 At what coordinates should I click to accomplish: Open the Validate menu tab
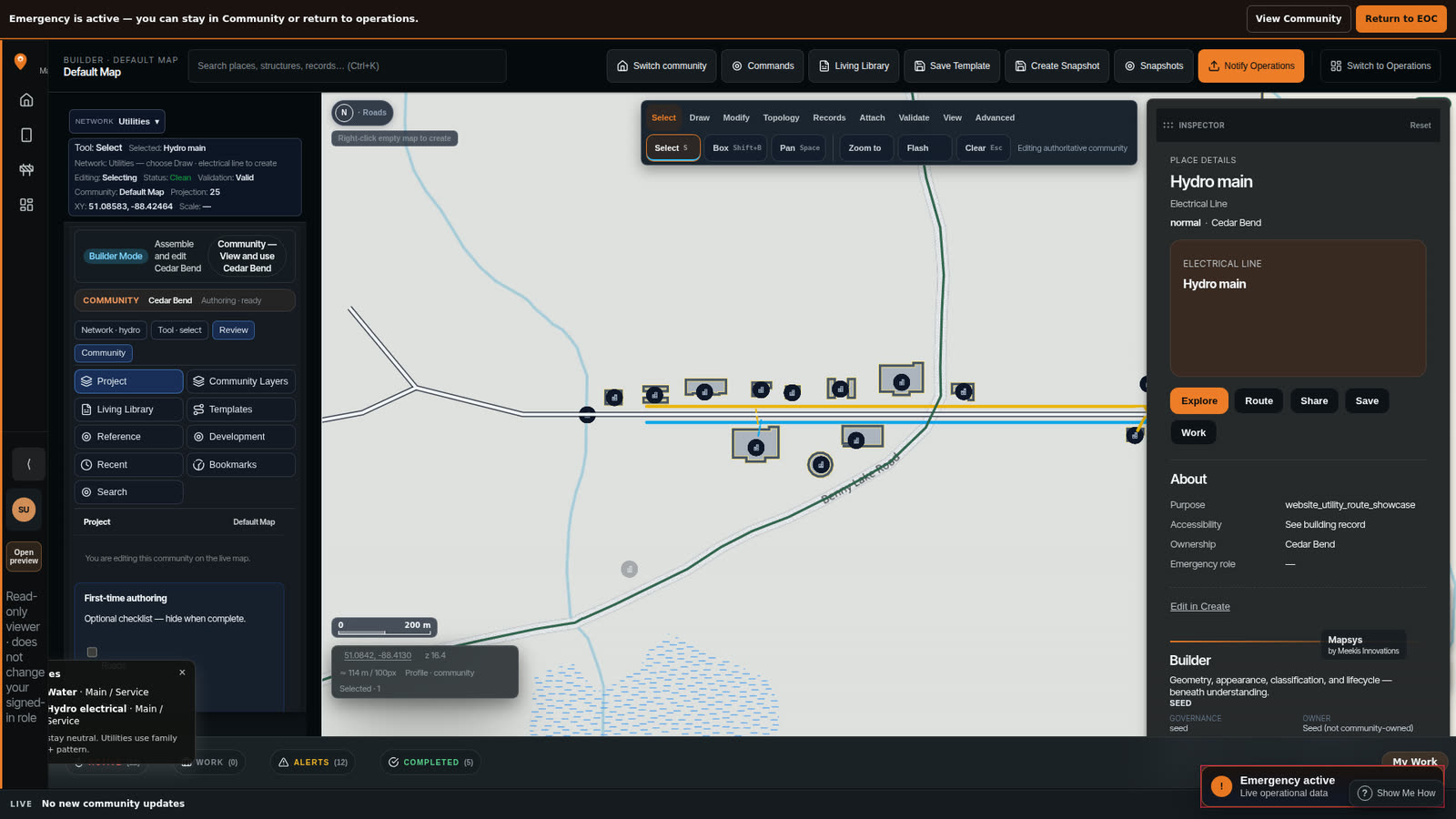[914, 117]
